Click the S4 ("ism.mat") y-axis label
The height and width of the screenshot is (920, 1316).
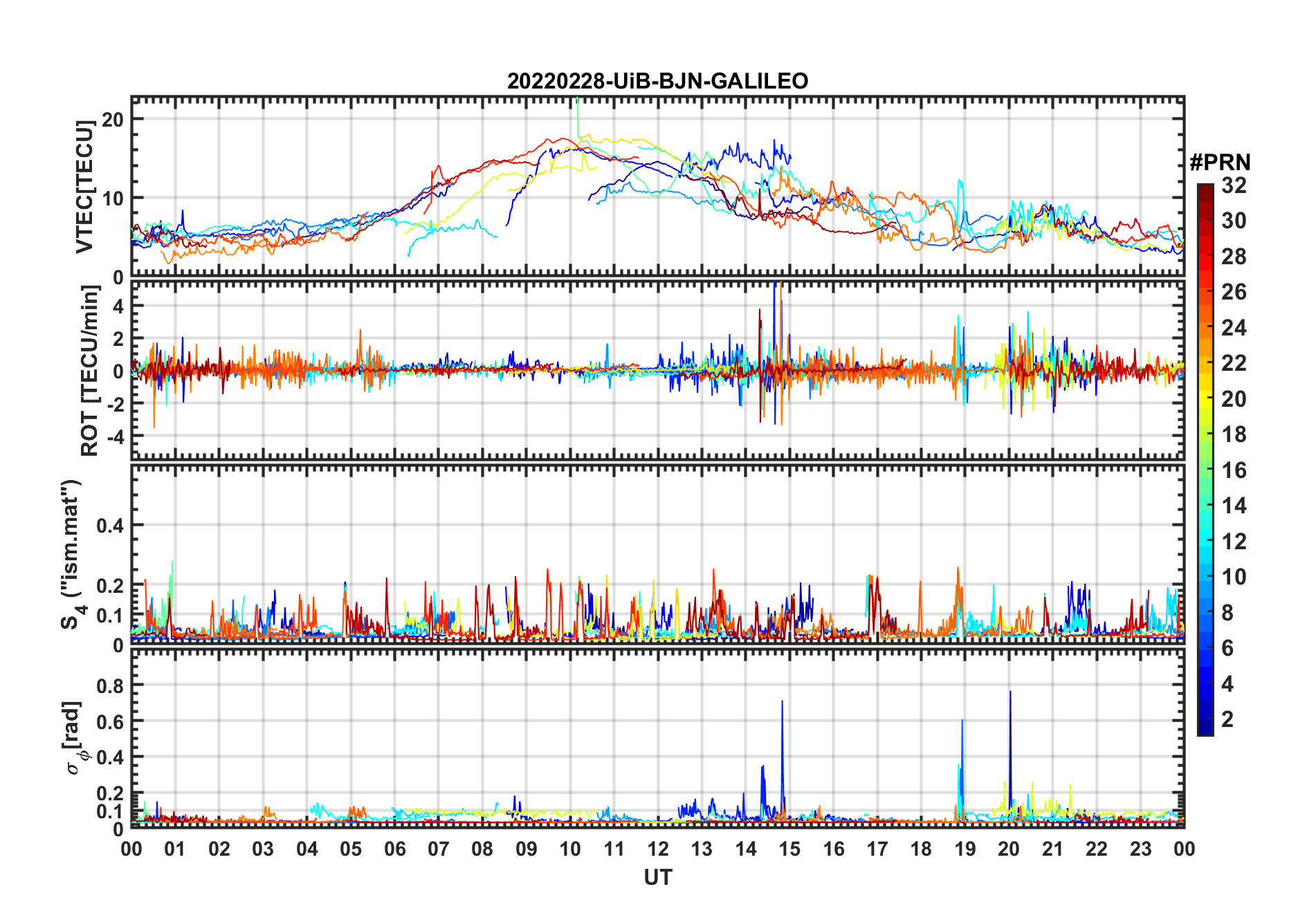coord(73,554)
